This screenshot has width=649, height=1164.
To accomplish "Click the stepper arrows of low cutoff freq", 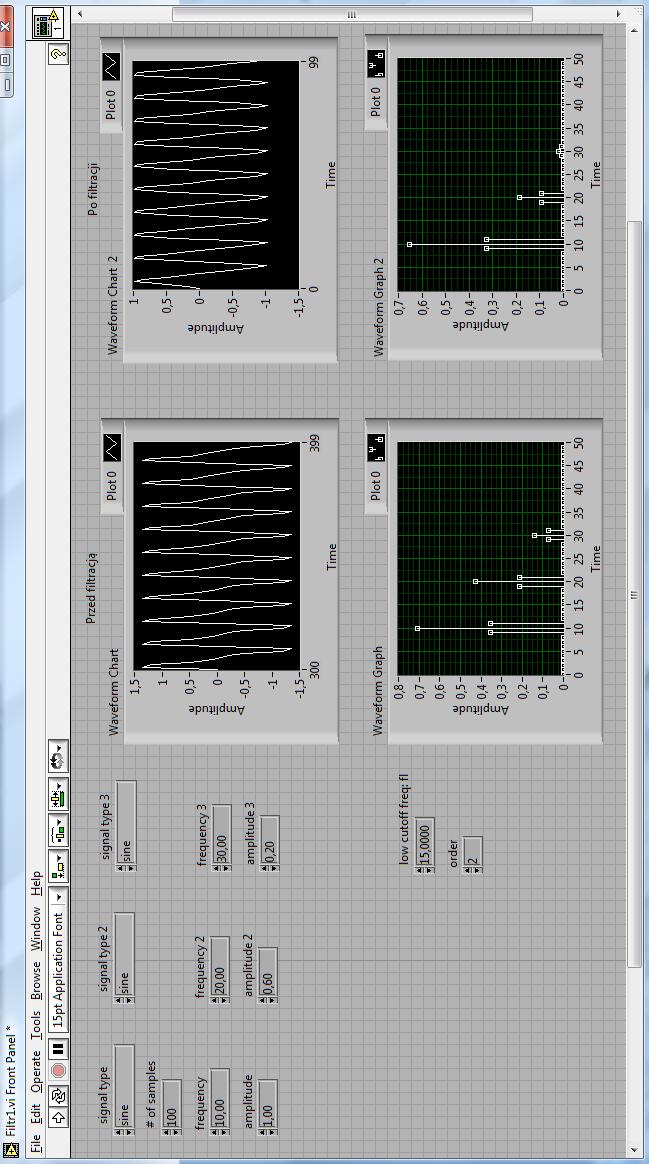I will pyautogui.click(x=425, y=869).
